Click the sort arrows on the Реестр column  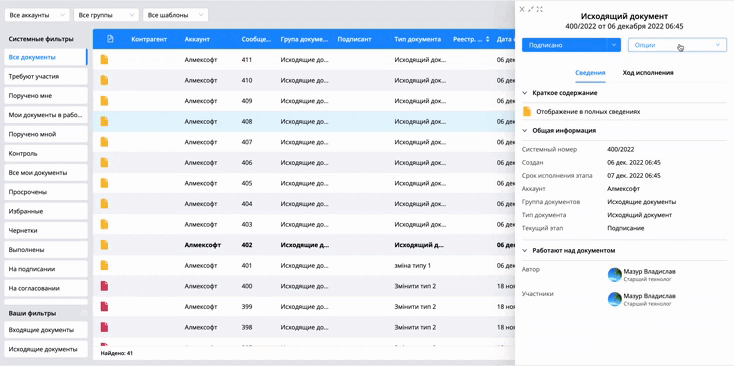[x=487, y=39]
